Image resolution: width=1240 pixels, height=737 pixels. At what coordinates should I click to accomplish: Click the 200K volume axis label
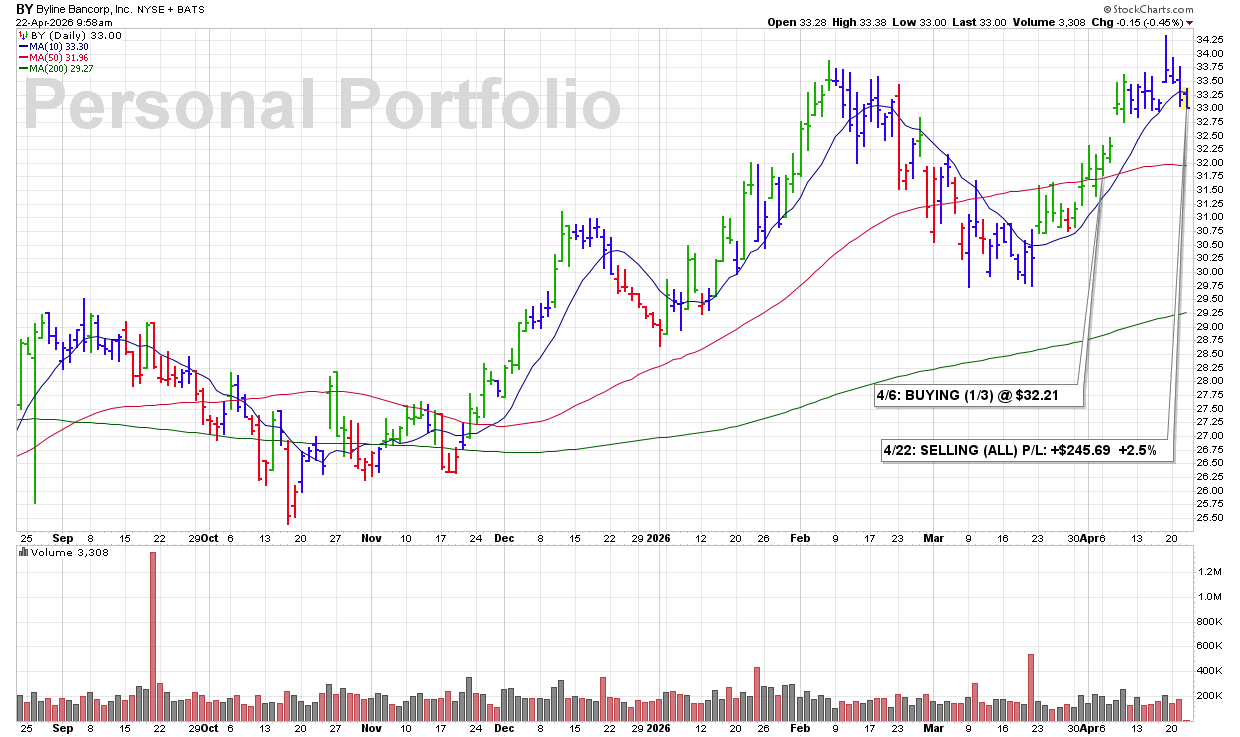[1209, 696]
